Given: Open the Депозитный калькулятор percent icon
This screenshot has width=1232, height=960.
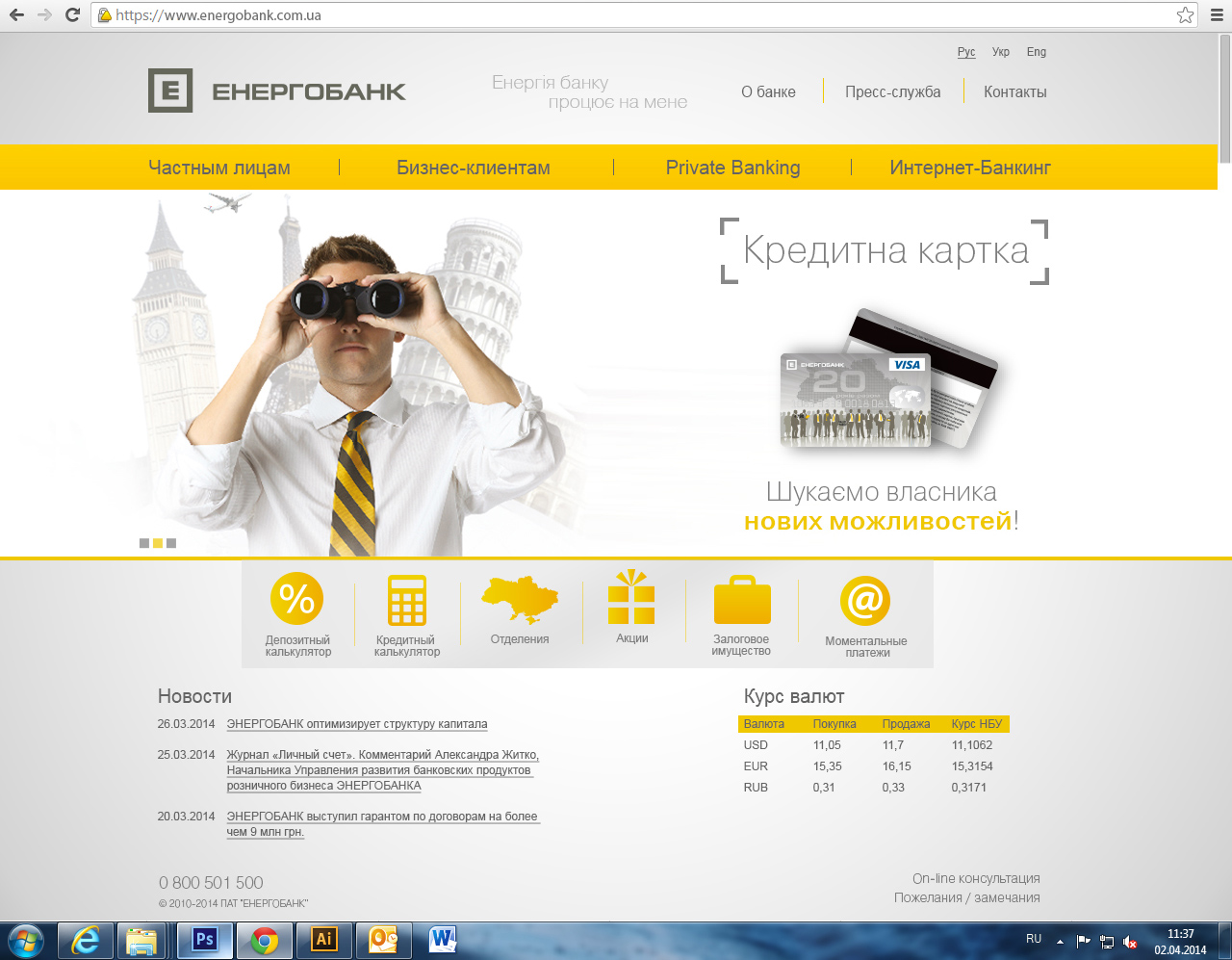Looking at the screenshot, I should pos(297,598).
